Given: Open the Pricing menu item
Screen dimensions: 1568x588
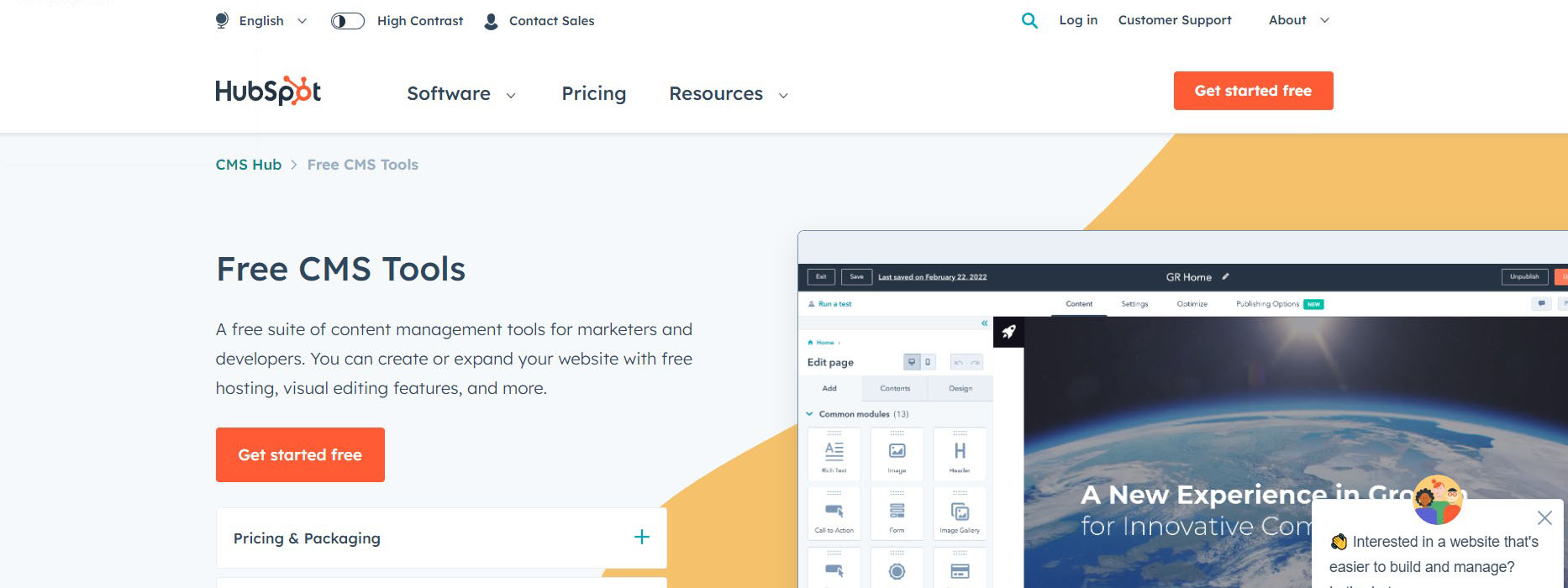Looking at the screenshot, I should [594, 93].
